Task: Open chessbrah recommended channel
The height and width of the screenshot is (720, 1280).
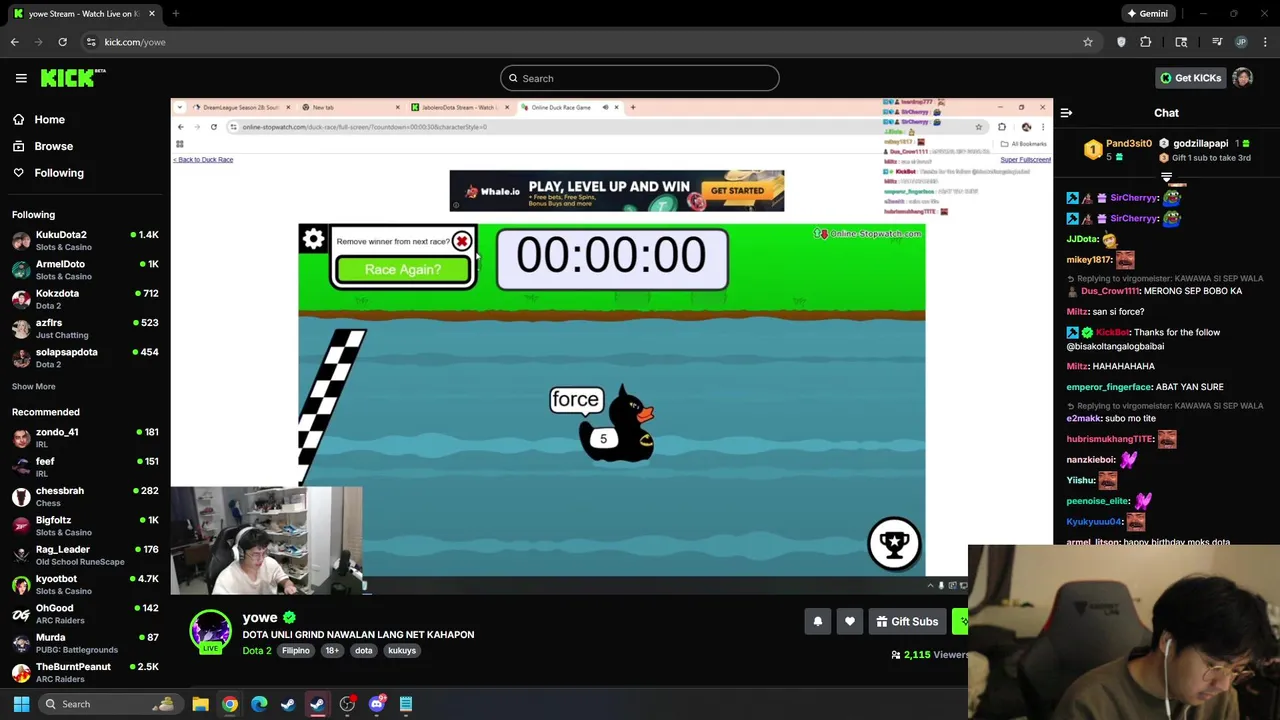Action: pos(85,496)
